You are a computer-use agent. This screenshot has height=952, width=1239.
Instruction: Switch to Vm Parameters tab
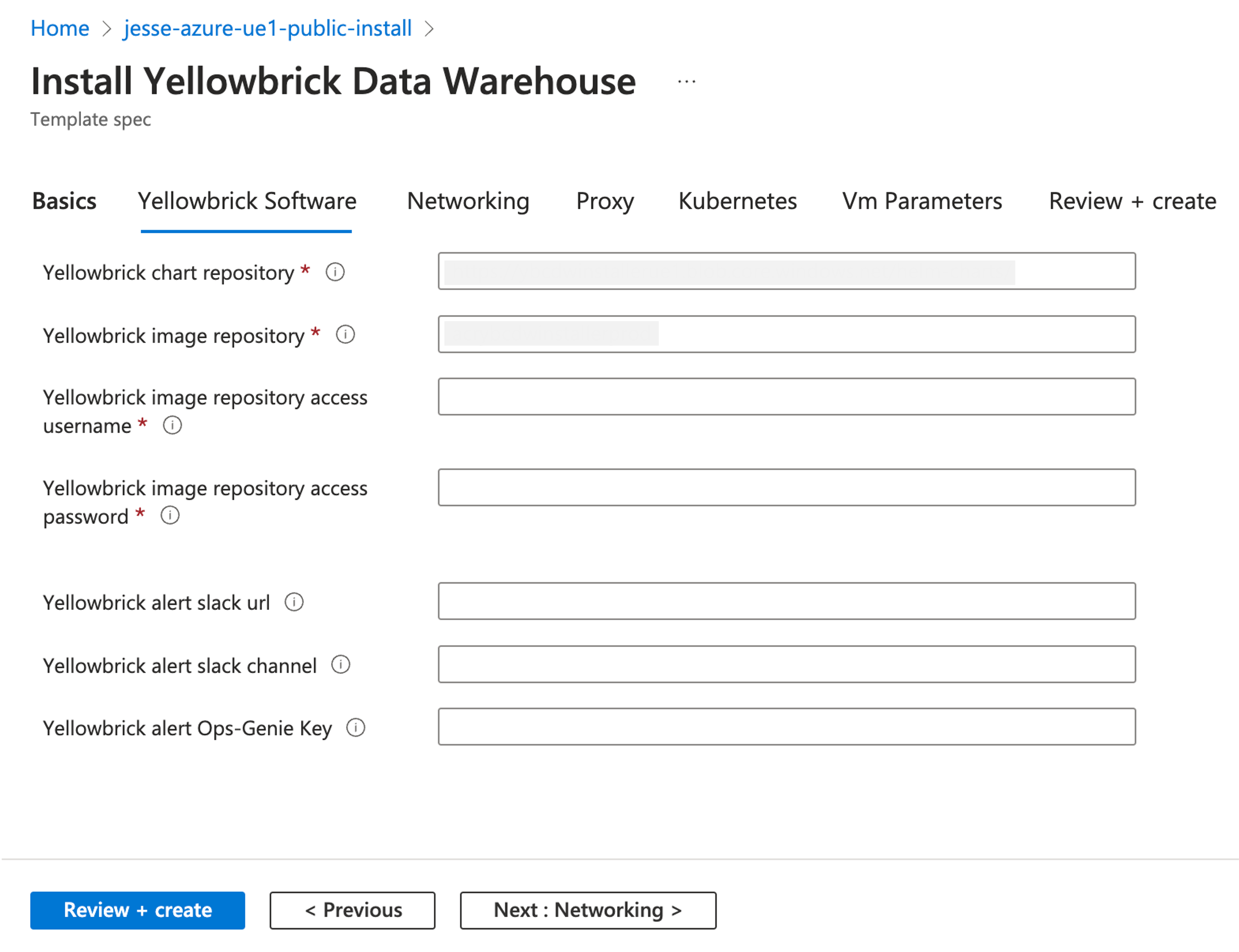coord(921,201)
